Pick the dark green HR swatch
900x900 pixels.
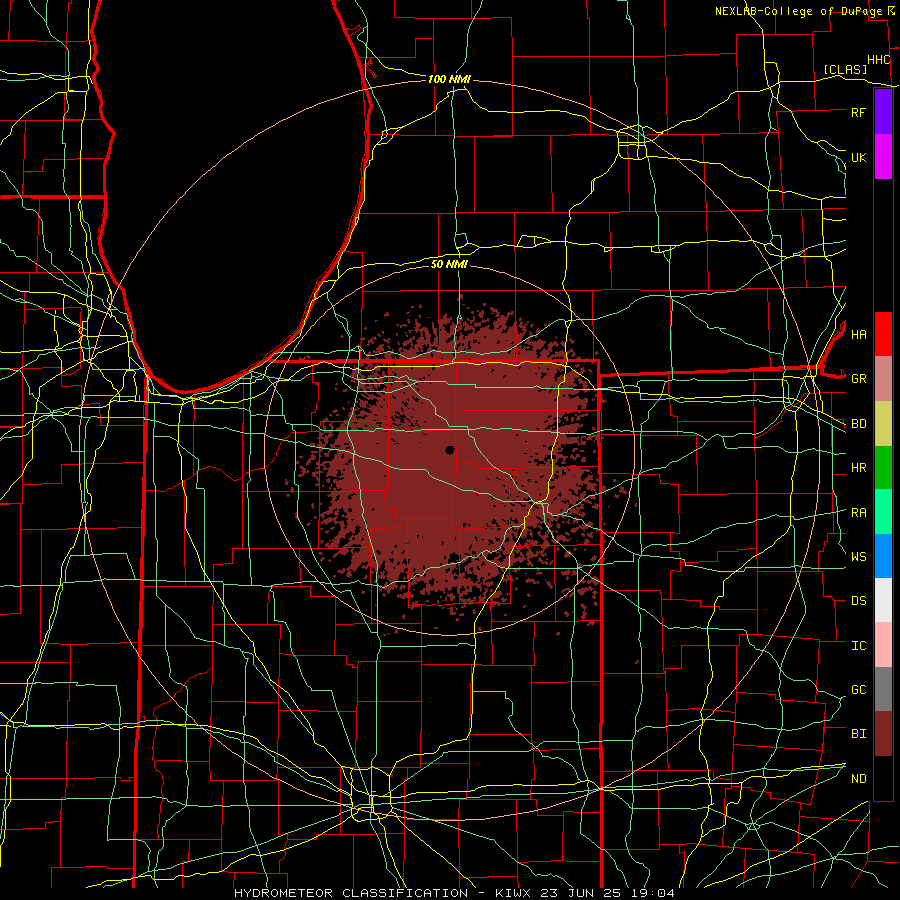pyautogui.click(x=883, y=467)
